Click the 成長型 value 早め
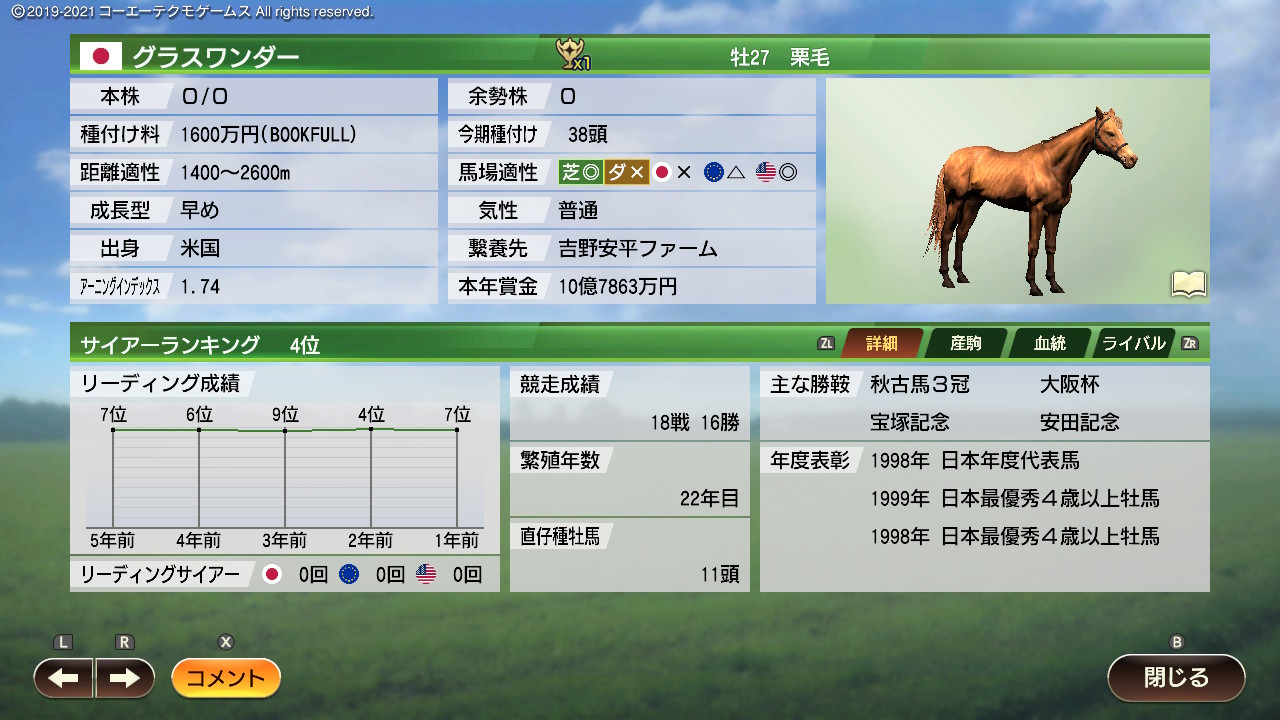This screenshot has height=720, width=1280. (200, 210)
